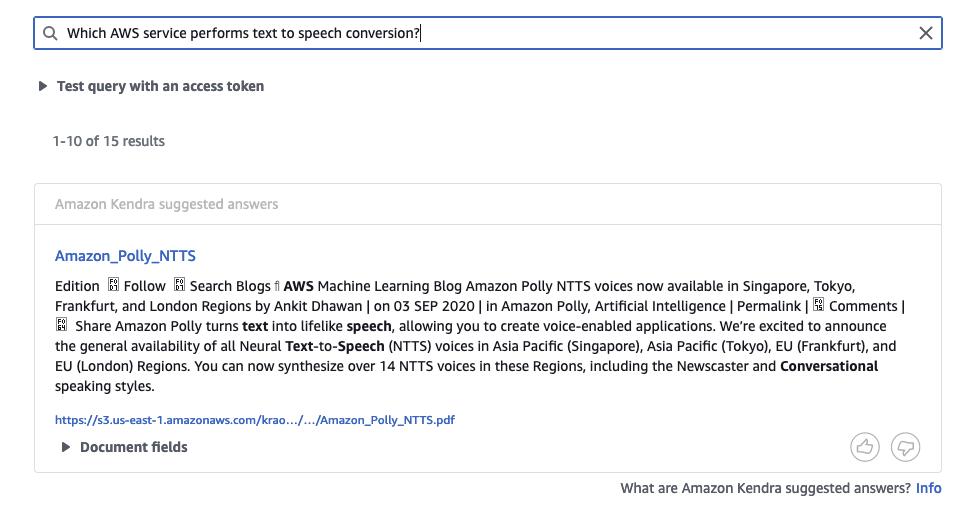Click the 1-10 of 15 results count
Image resolution: width=963 pixels, height=516 pixels.
coord(108,141)
